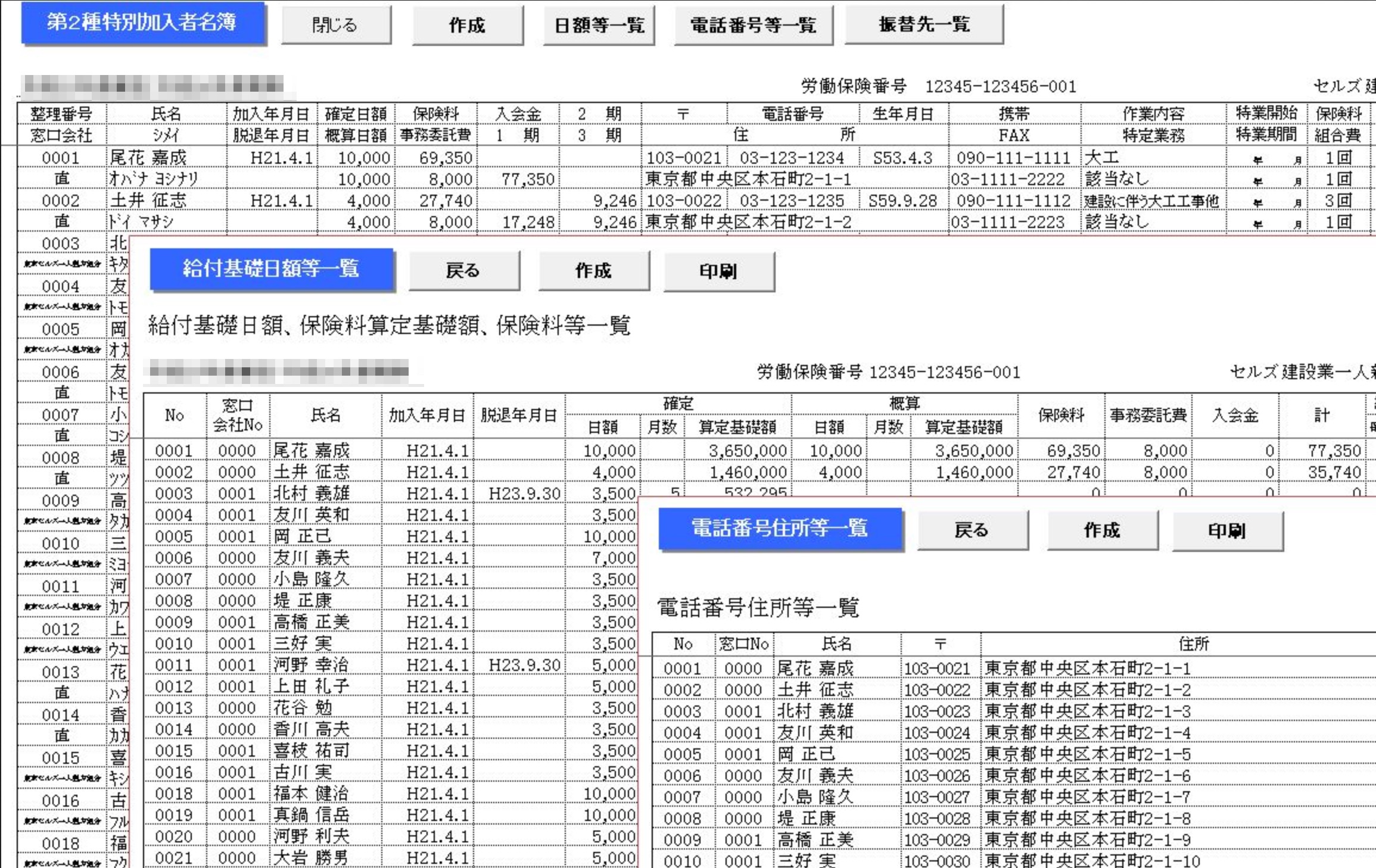Viewport: 1376px width, 868px height.
Task: Click phone 03-123-1234 cell
Action: point(792,158)
